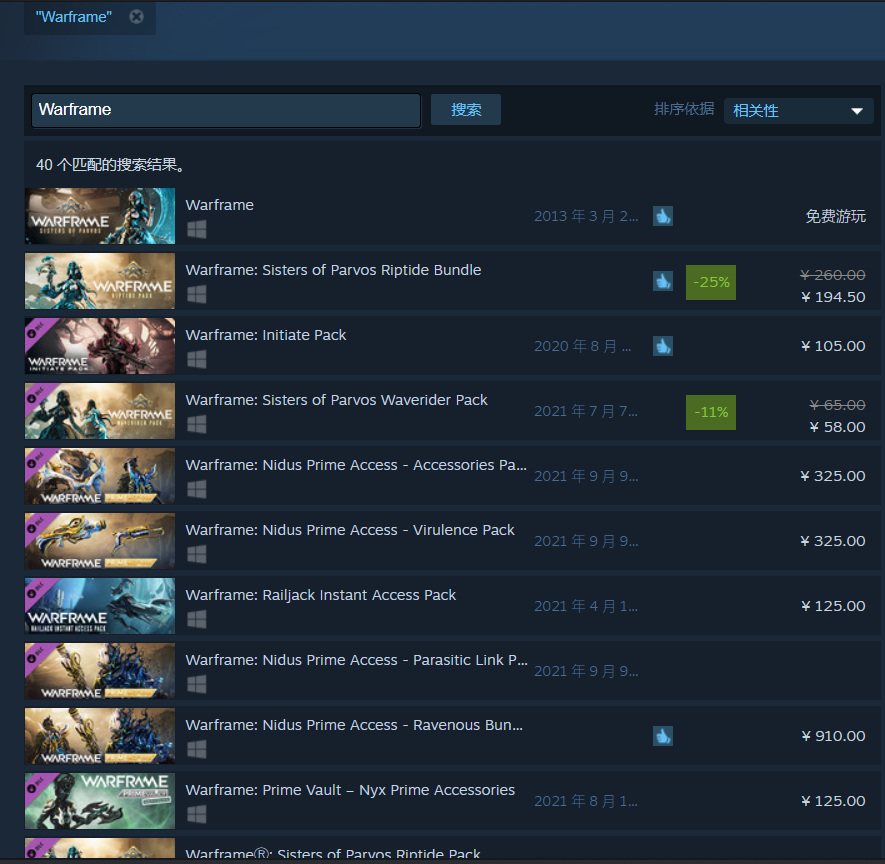Open Nyx Prime Accessories thumbnail

[100, 801]
